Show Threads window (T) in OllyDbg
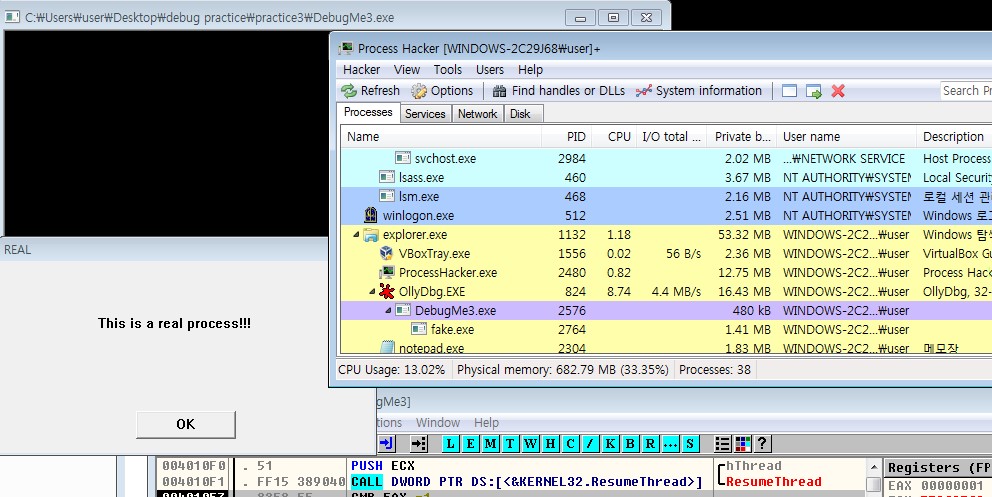992x497 pixels. coord(510,444)
